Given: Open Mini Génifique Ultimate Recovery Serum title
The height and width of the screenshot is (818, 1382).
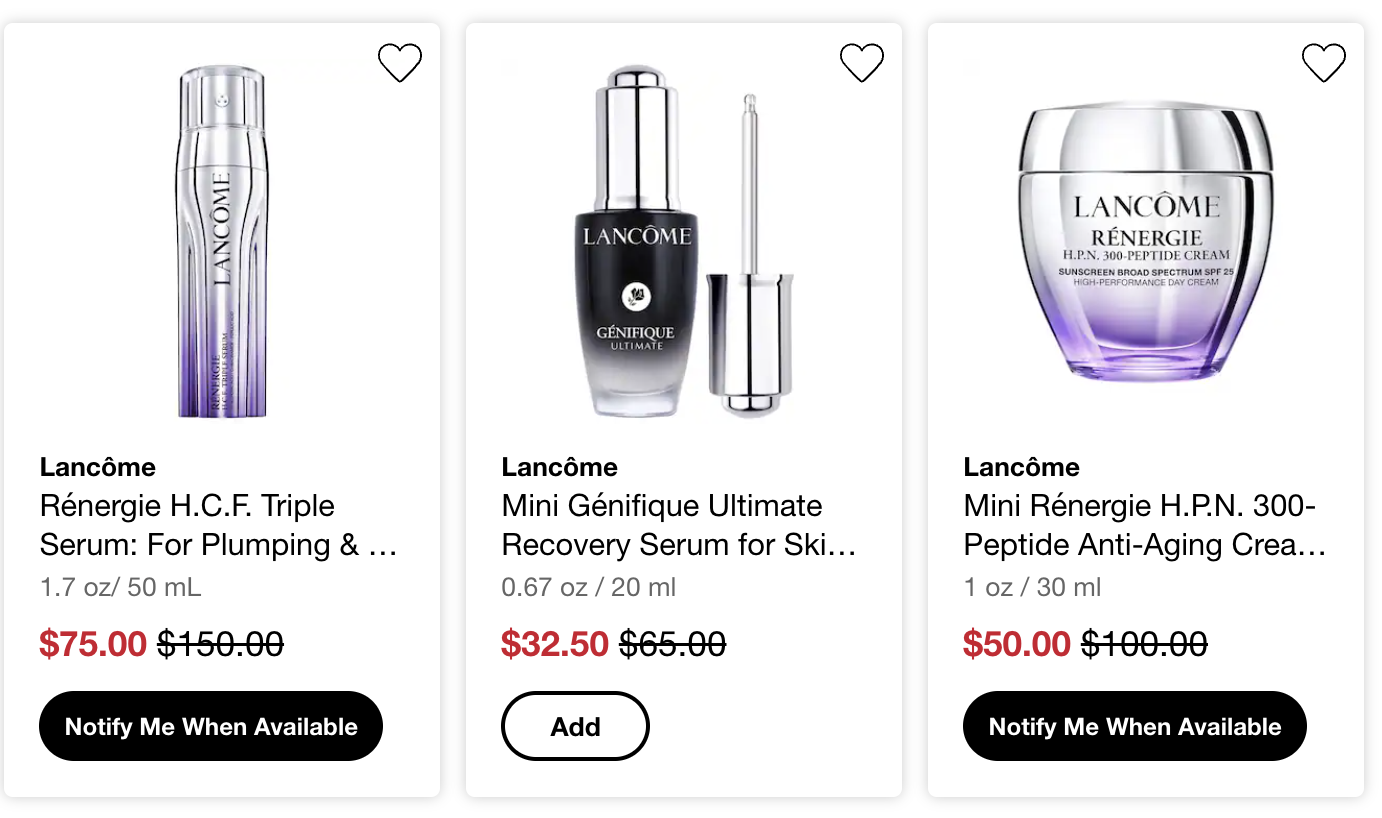Looking at the screenshot, I should pos(679,525).
